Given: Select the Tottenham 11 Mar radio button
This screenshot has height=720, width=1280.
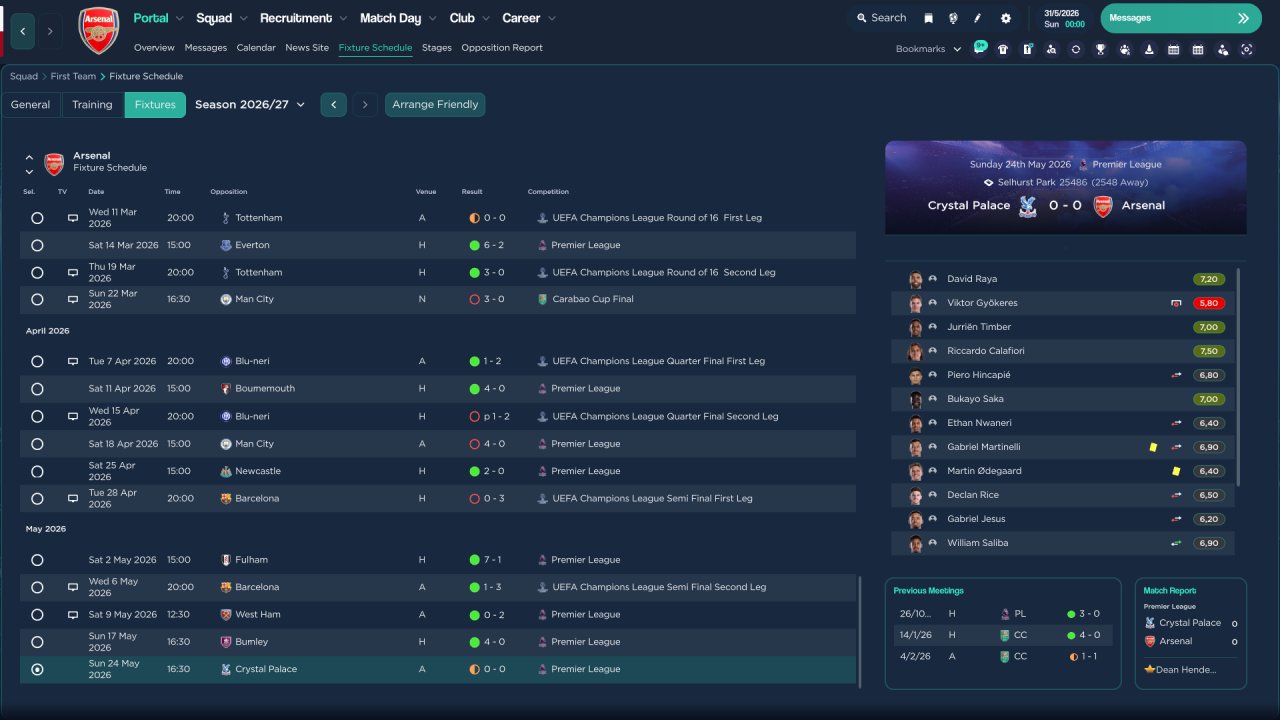Looking at the screenshot, I should pos(37,218).
